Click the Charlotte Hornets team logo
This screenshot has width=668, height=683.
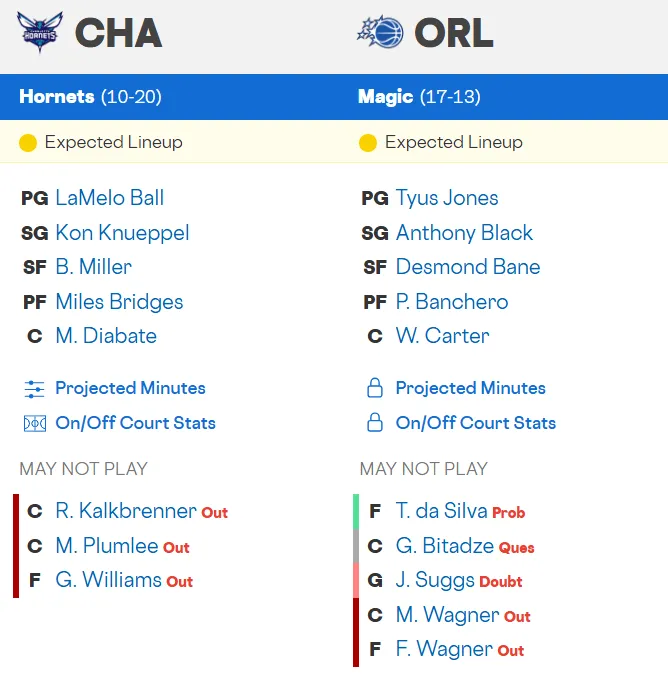[40, 32]
